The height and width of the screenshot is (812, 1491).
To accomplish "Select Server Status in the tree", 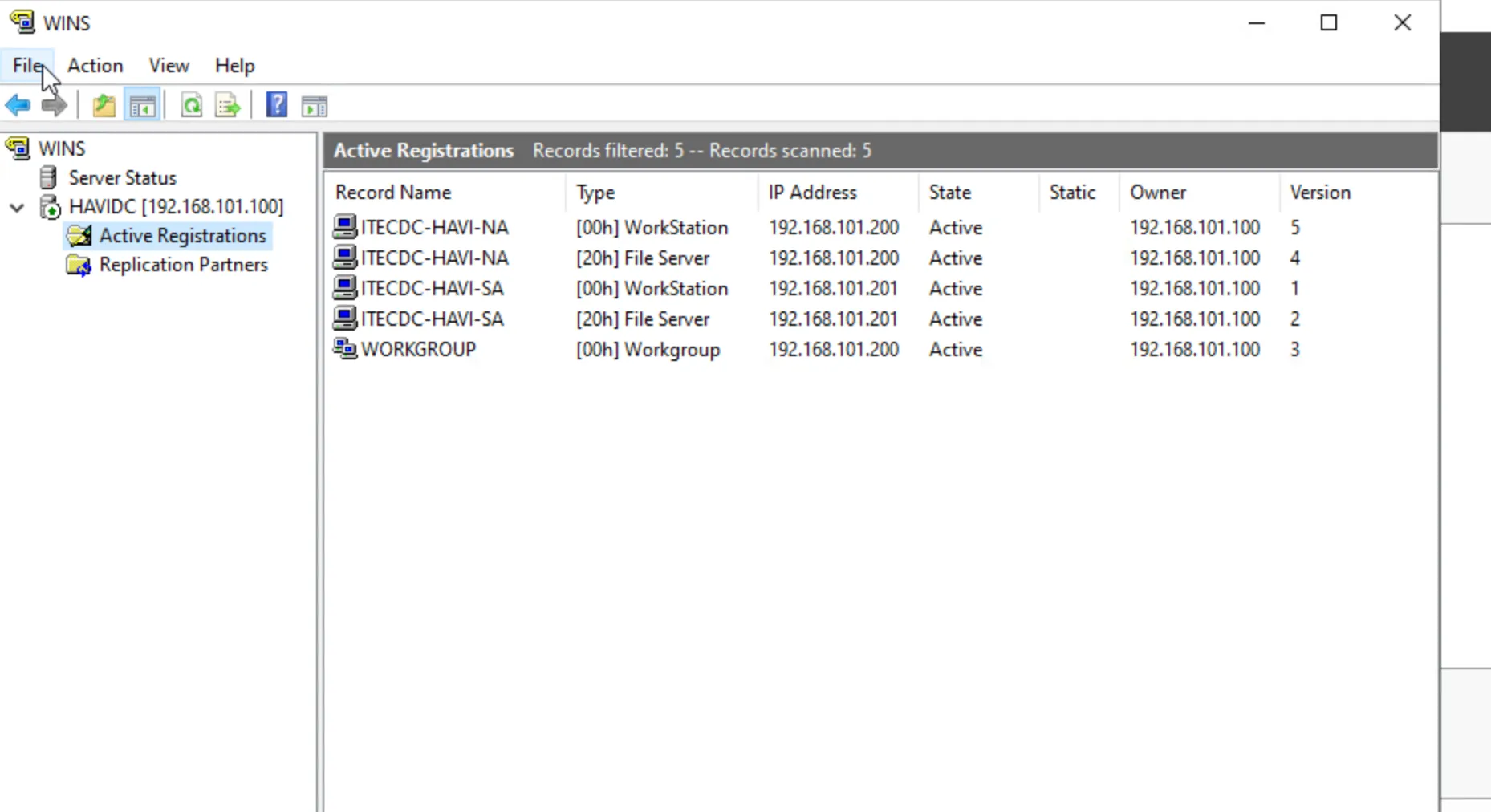I will (122, 177).
